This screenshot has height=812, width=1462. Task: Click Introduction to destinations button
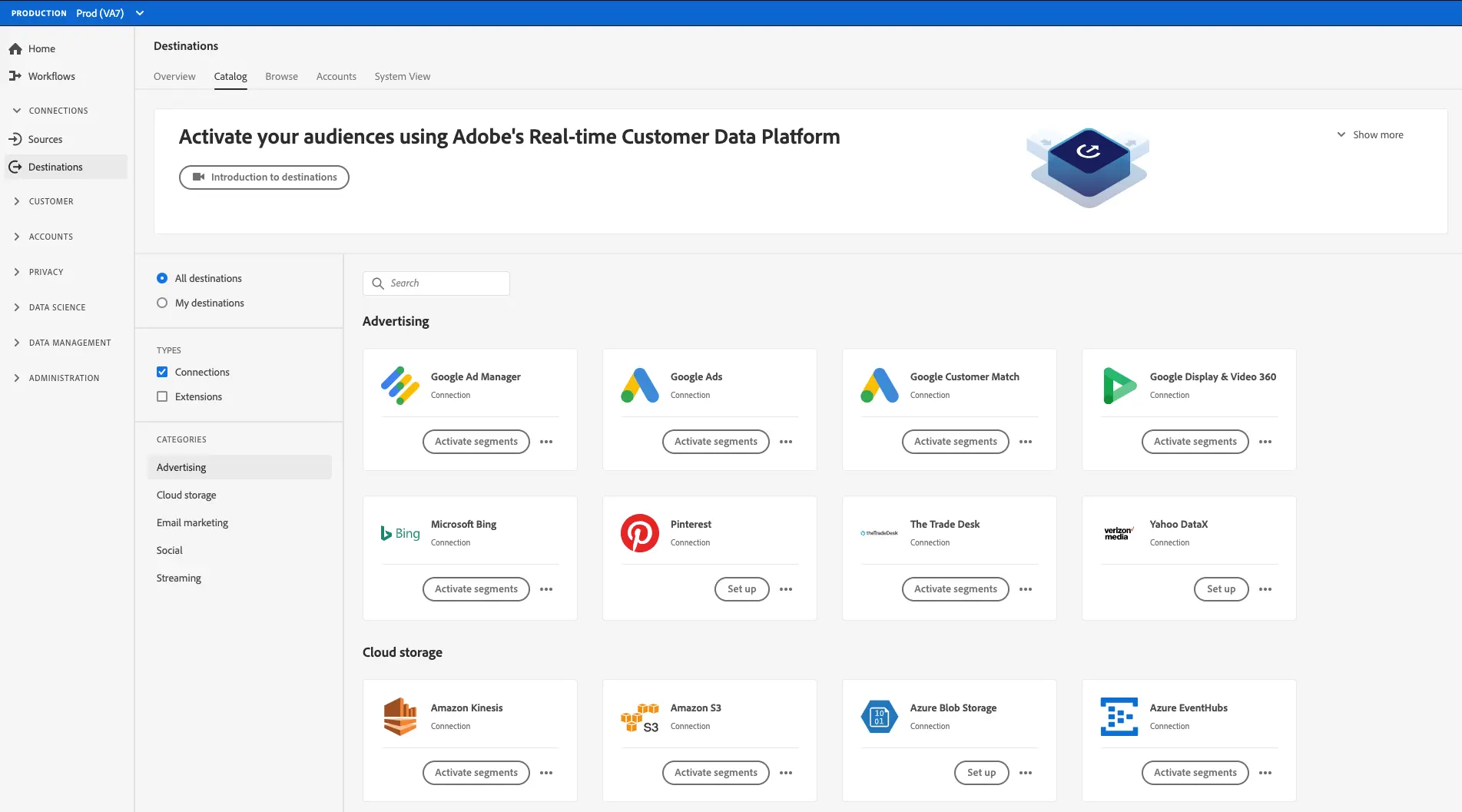coord(264,177)
